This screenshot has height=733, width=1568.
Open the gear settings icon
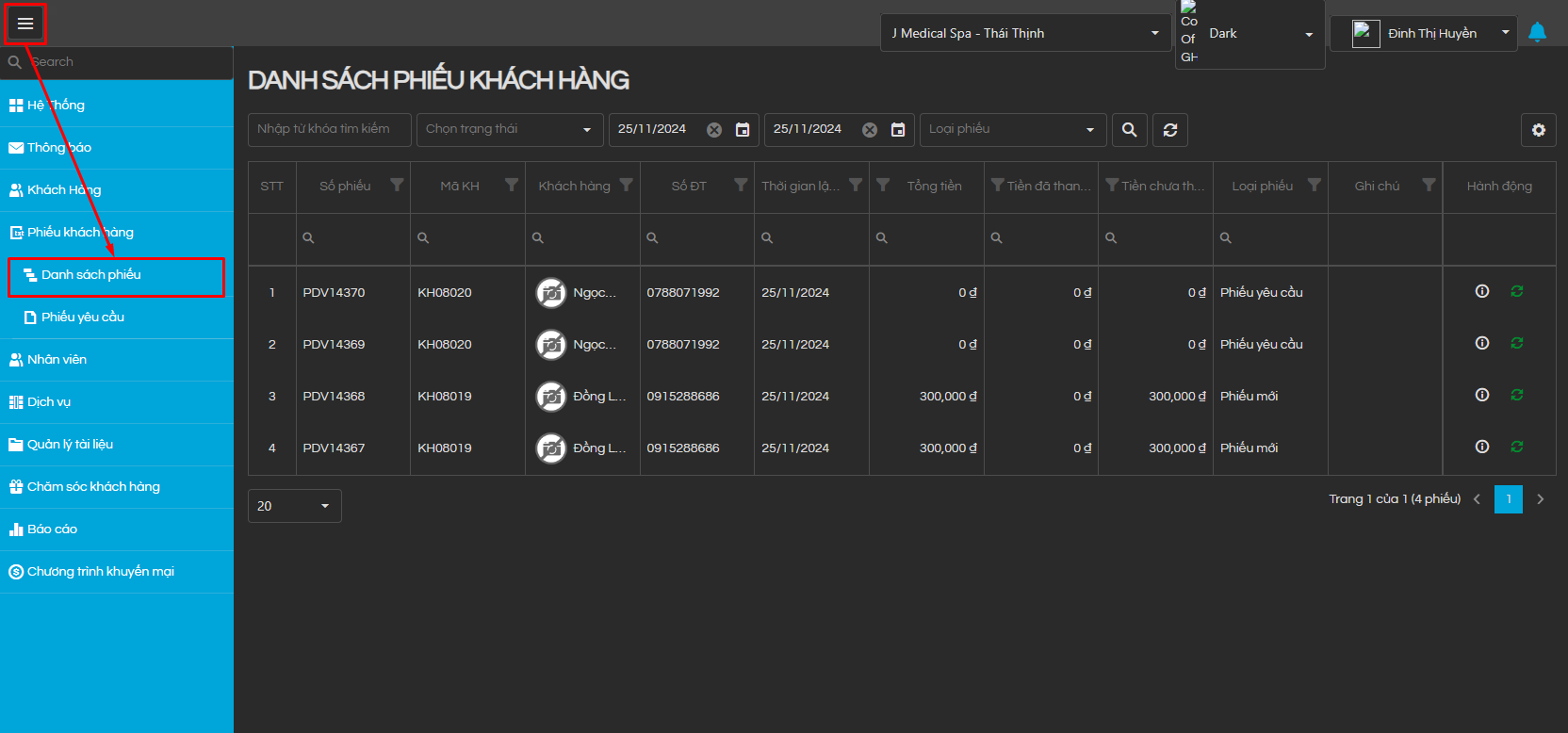(x=1538, y=130)
